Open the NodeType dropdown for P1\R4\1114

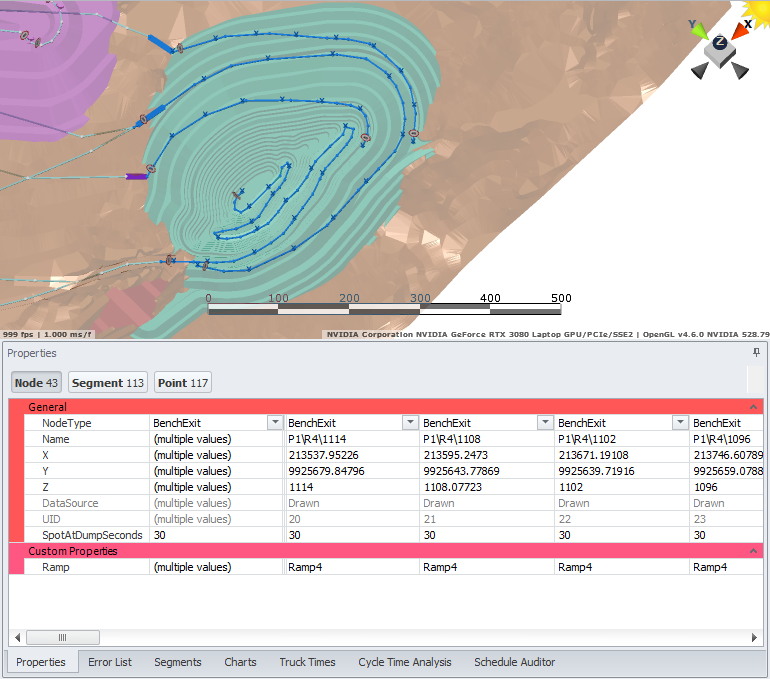click(410, 423)
